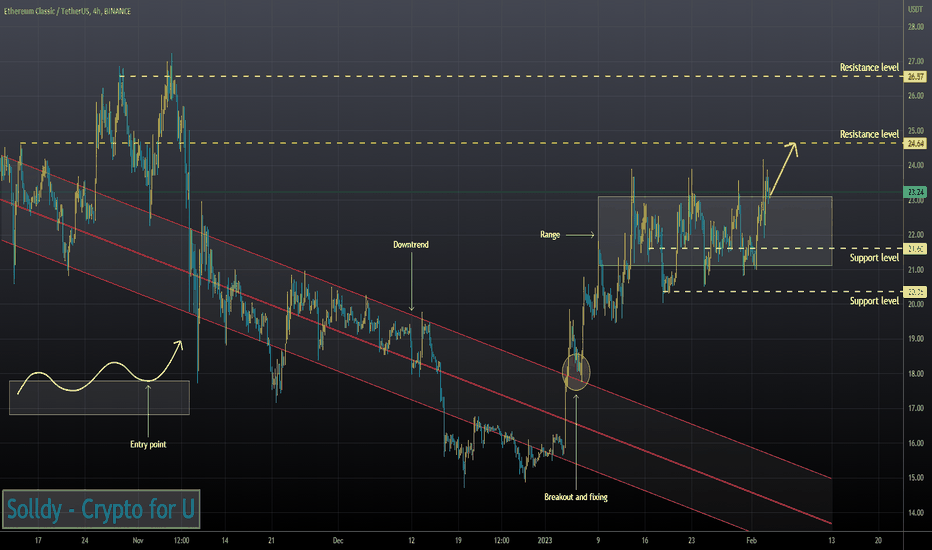Click 21.00 on the price axis
Image resolution: width=932 pixels, height=550 pixels.
pos(915,270)
